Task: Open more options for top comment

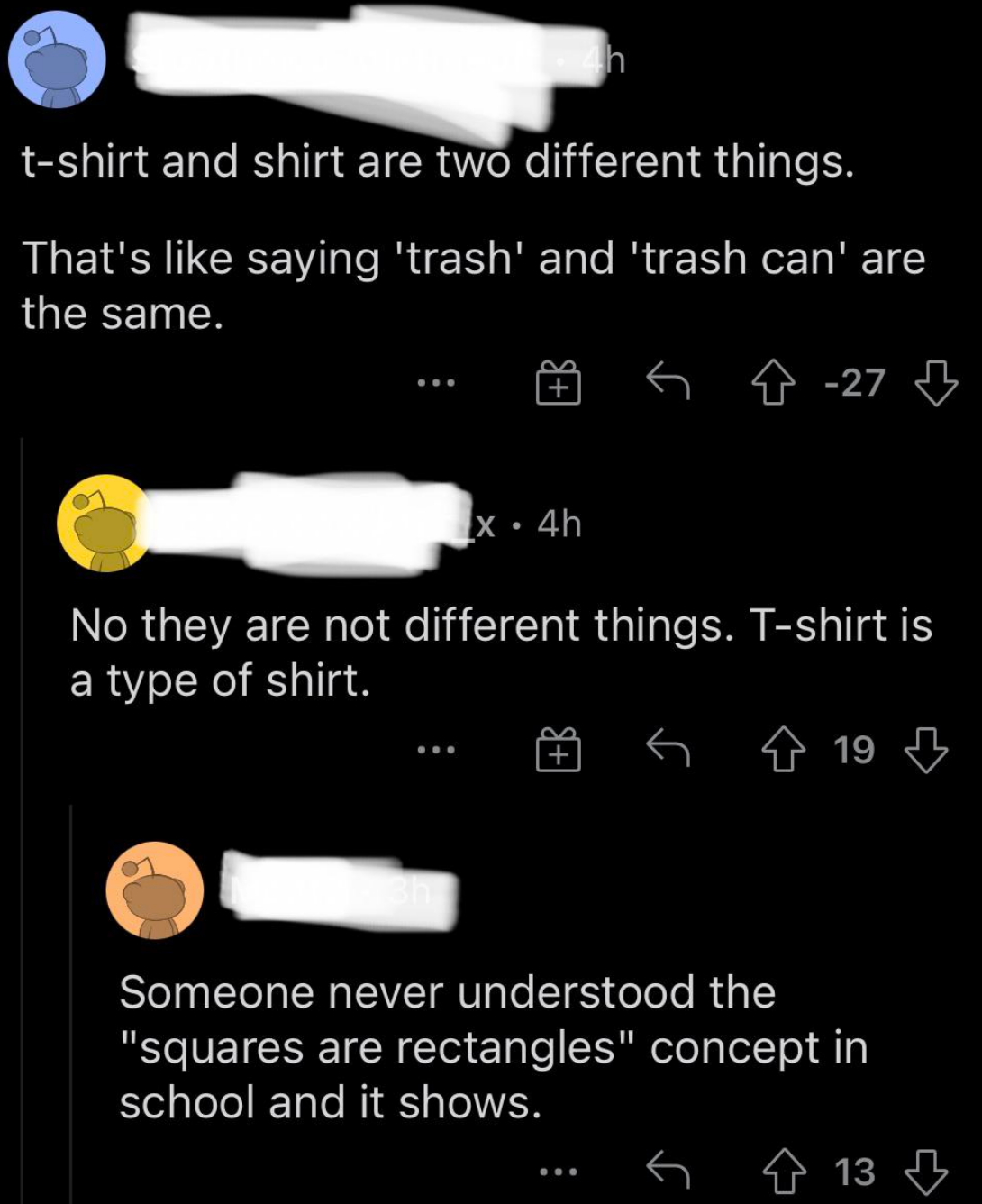Action: (436, 383)
